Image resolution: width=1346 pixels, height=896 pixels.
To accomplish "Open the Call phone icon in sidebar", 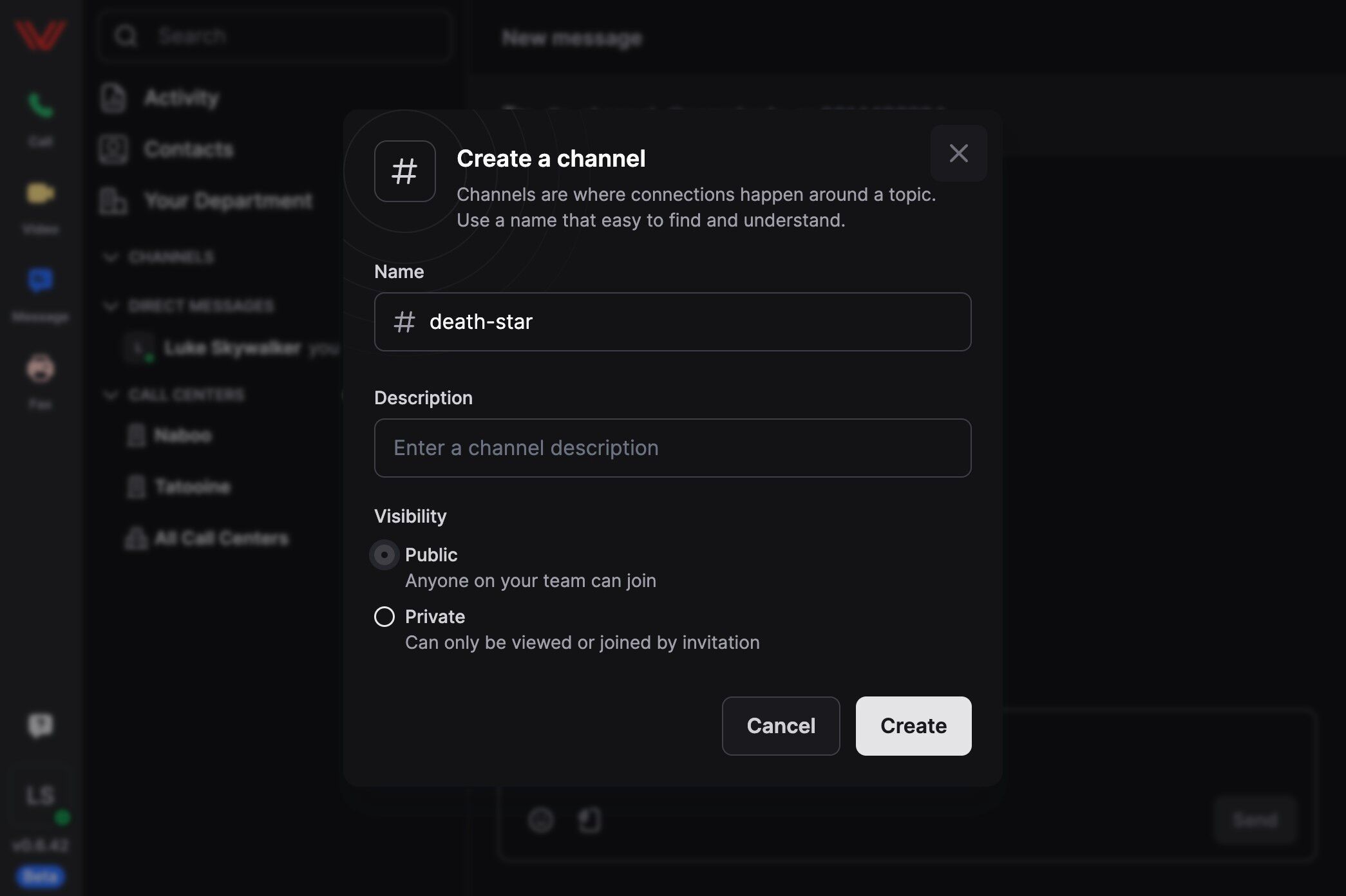I will (40, 106).
